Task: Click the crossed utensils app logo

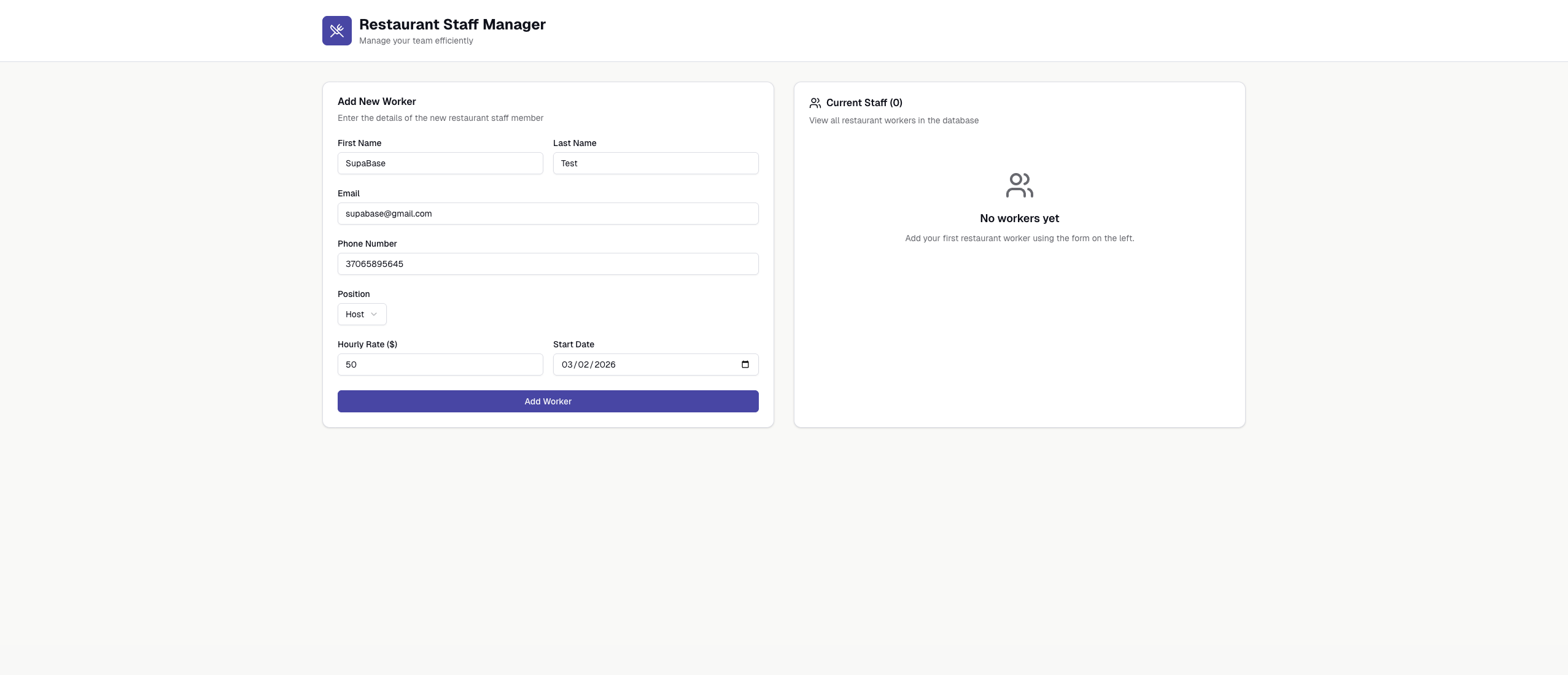Action: (336, 31)
